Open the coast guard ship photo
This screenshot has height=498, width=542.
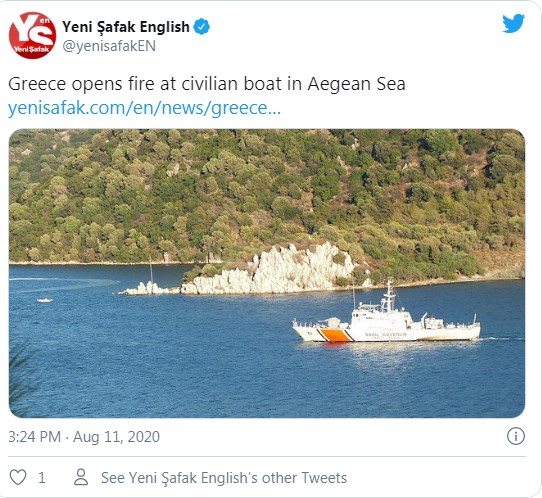click(x=267, y=273)
